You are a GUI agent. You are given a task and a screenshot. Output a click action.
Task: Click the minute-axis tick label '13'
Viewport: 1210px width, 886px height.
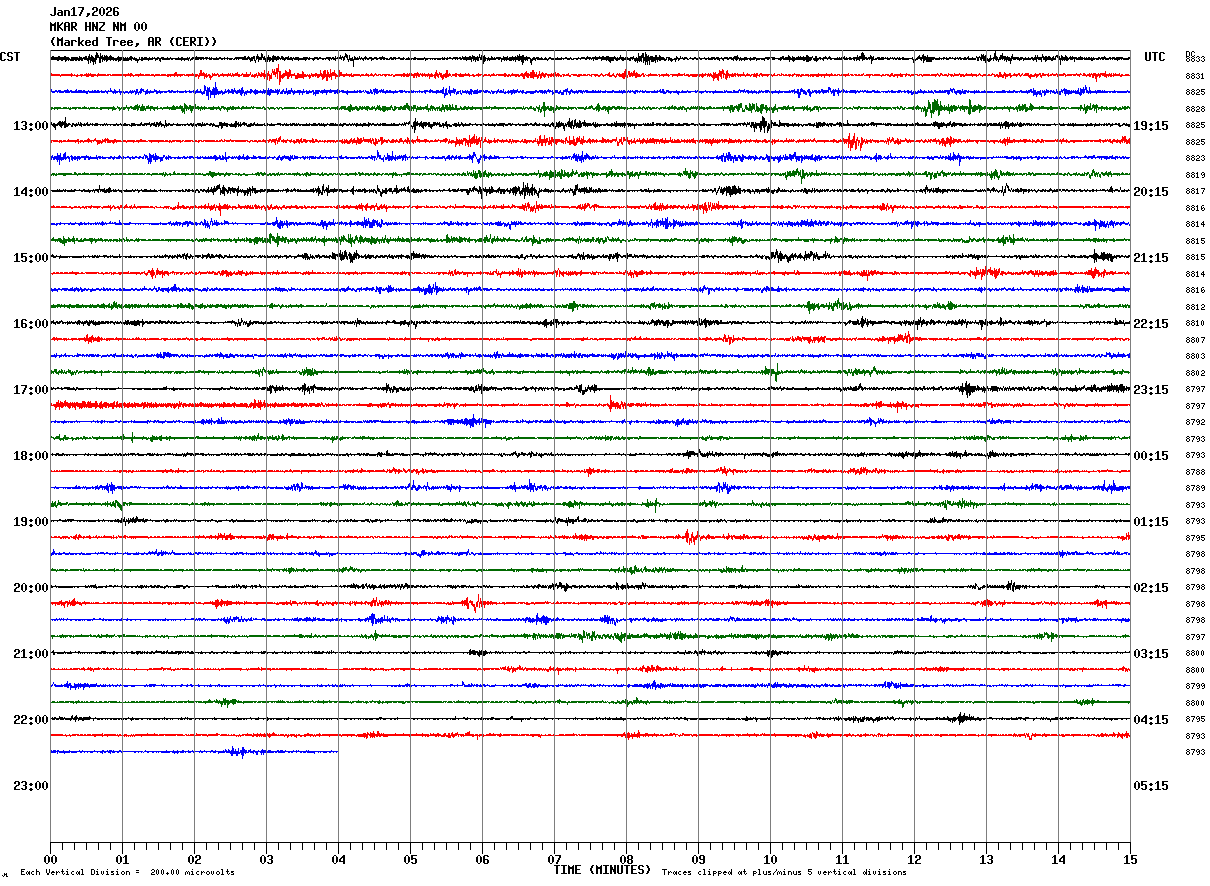pos(986,860)
